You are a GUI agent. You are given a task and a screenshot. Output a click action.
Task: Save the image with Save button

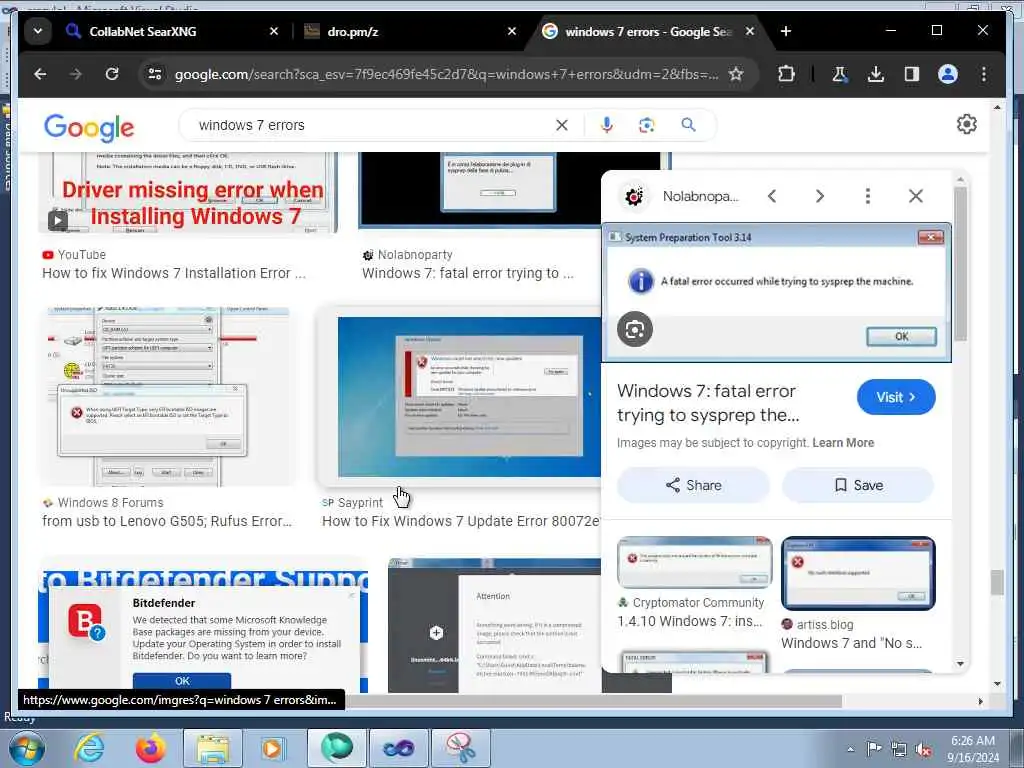point(858,485)
